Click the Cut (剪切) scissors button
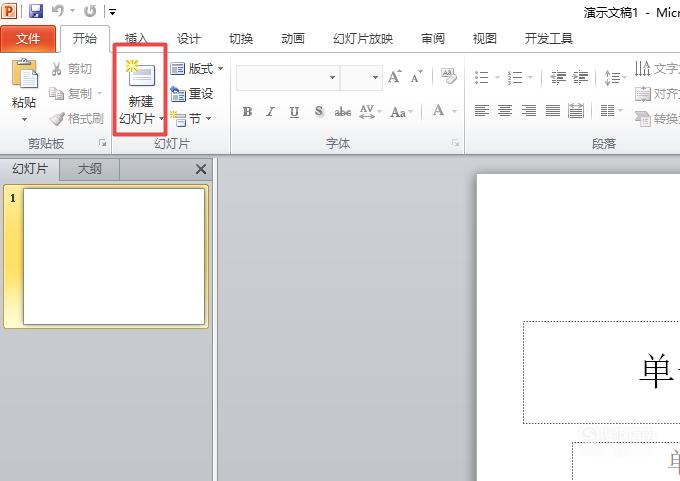This screenshot has height=481, width=680. [72, 69]
